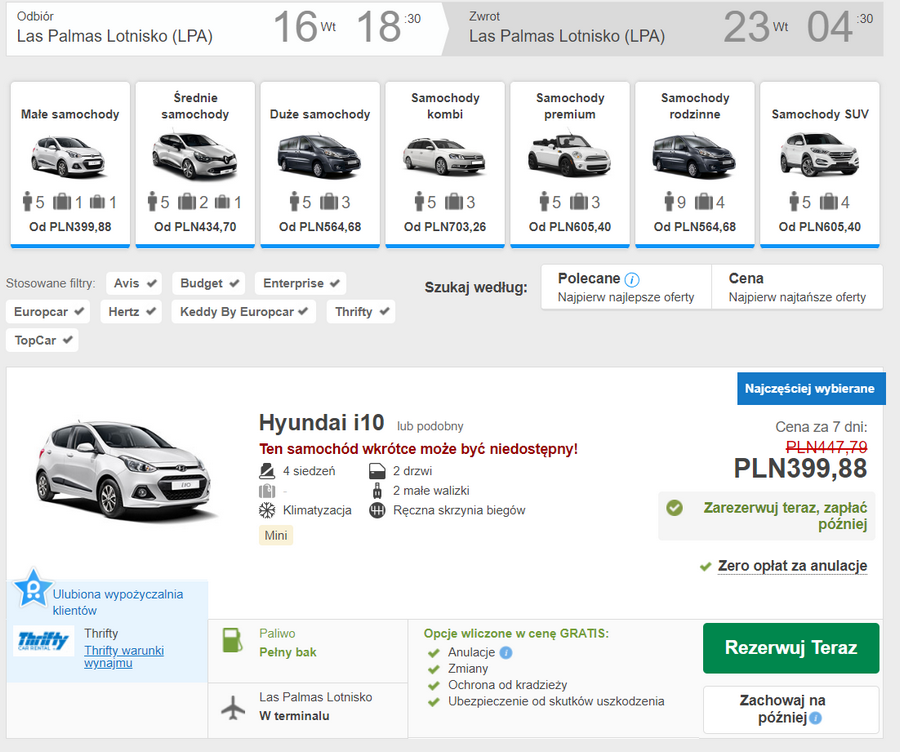This screenshot has height=752, width=900.
Task: Deselect the Hertz filter
Action: pos(131,312)
